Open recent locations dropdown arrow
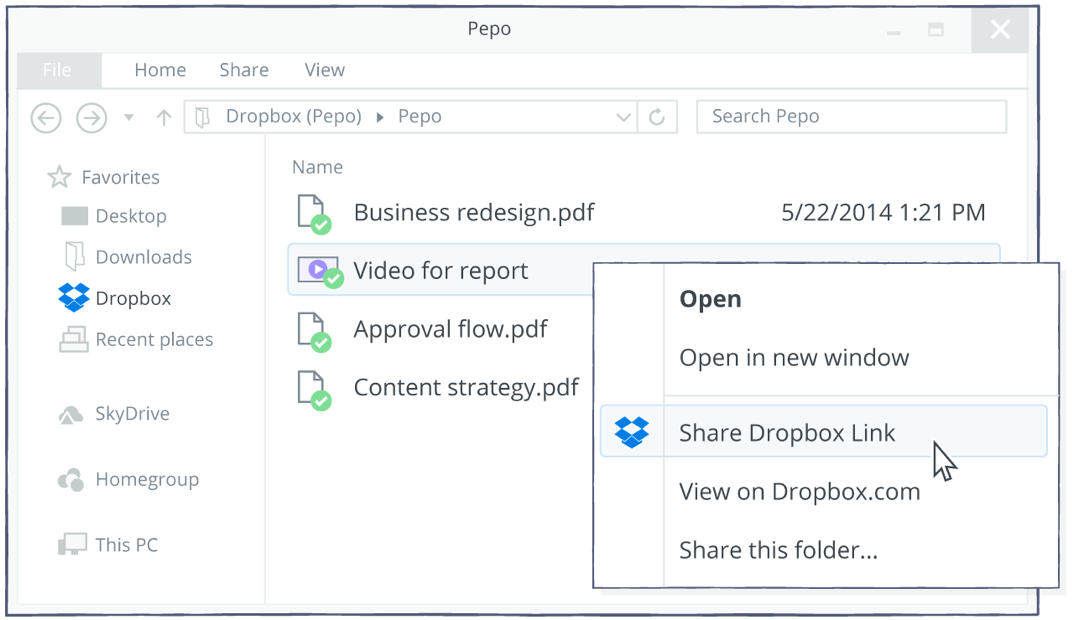The width and height of the screenshot is (1074, 620). [x=129, y=118]
